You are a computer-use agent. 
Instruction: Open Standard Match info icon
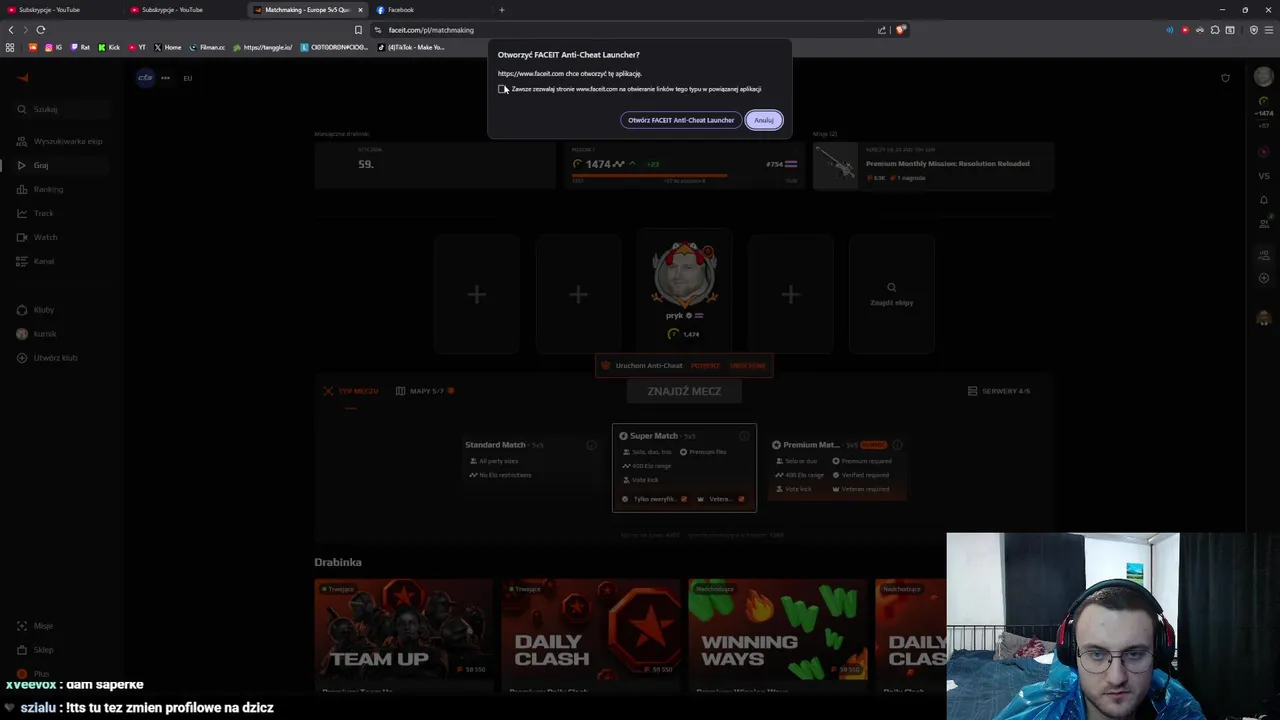tap(592, 445)
